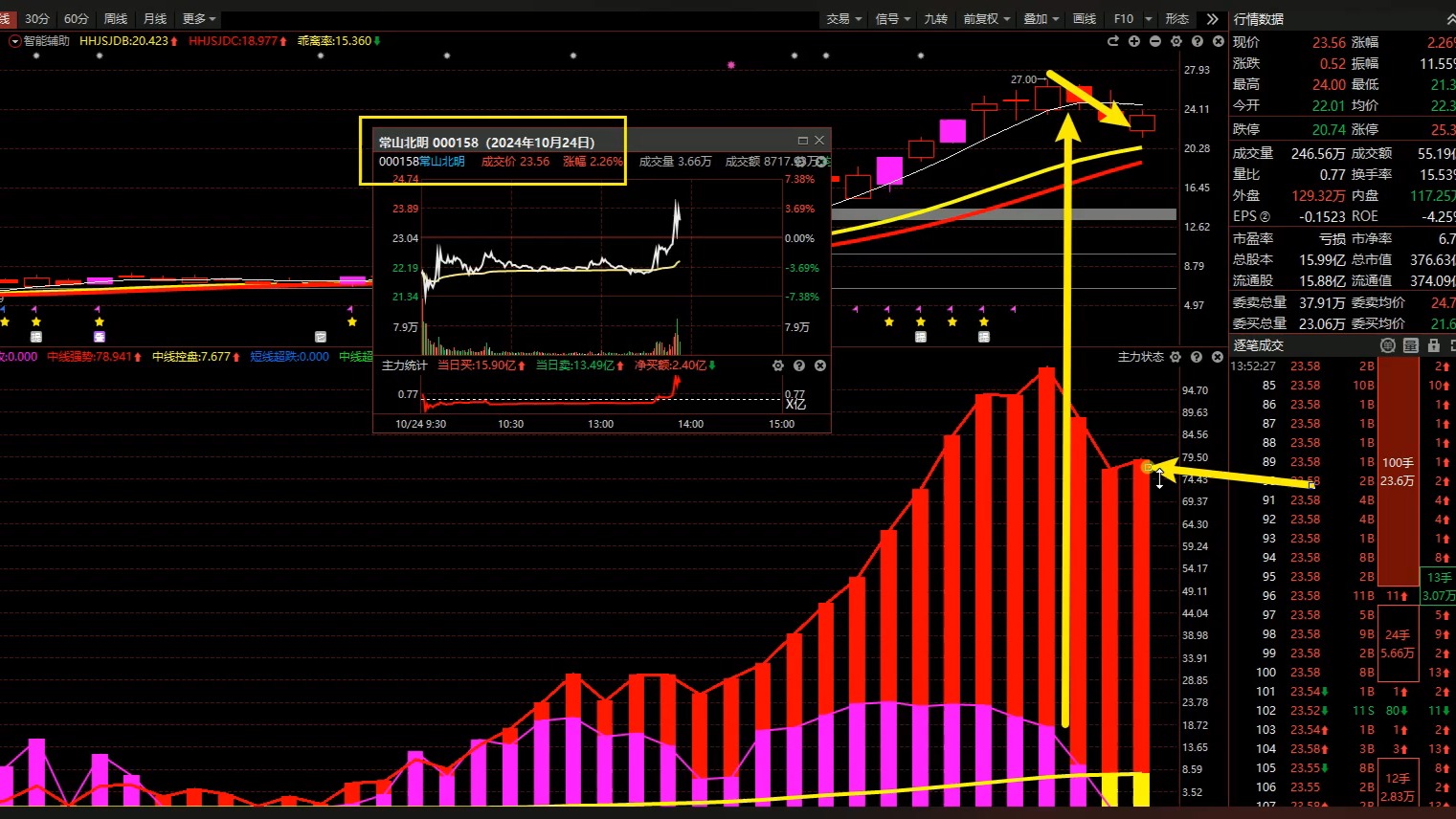Click the 九转 toolbar button

pyautogui.click(x=936, y=19)
